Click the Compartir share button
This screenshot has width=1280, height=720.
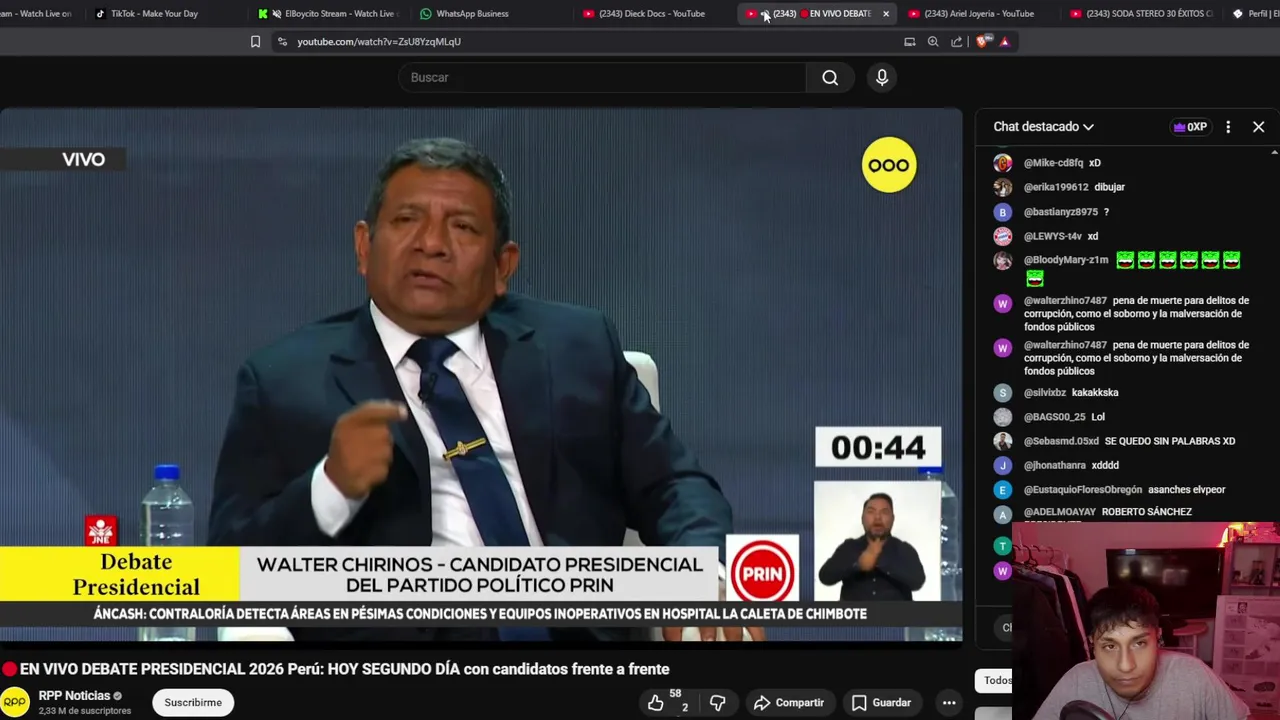[x=789, y=703]
